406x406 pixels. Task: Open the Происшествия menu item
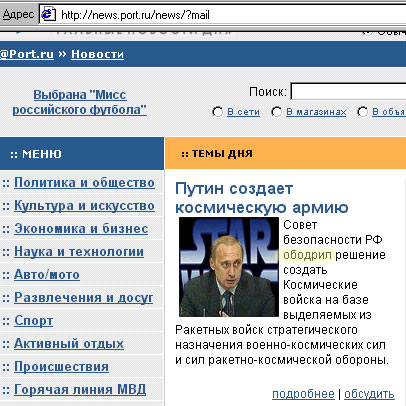click(61, 367)
